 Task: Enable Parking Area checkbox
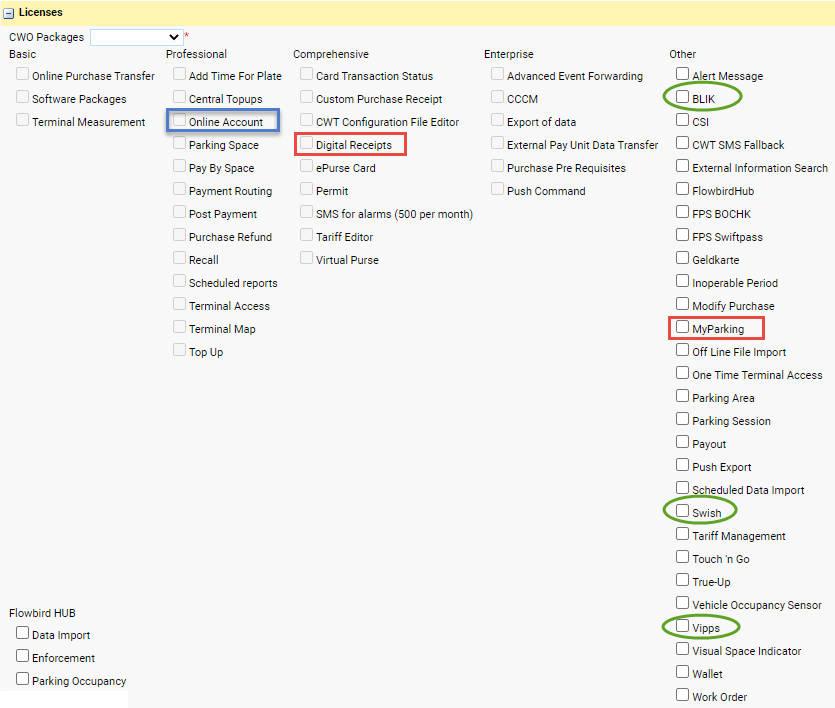click(x=682, y=396)
